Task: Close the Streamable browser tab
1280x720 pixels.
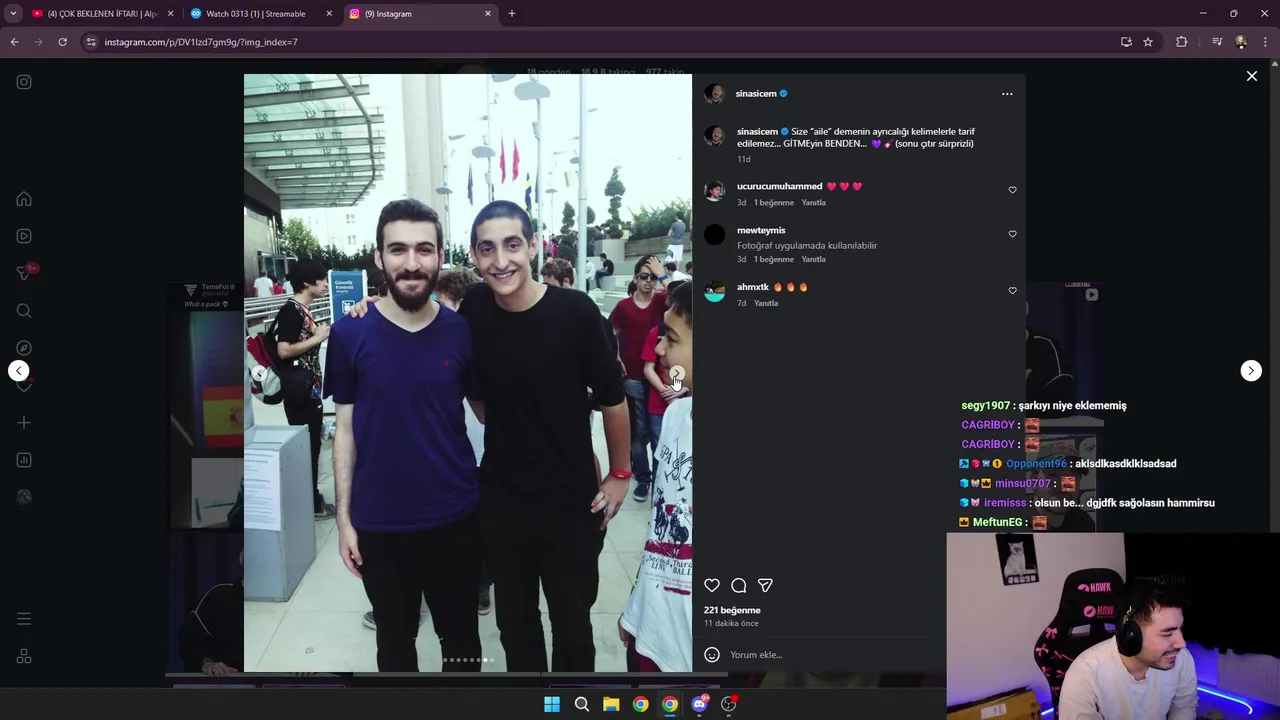Action: 329,14
